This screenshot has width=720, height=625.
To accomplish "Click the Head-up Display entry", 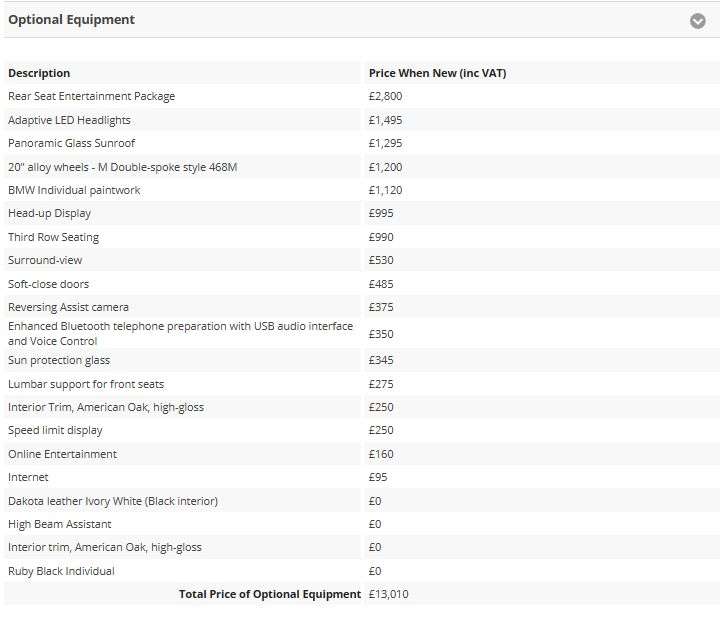I will (x=50, y=214).
